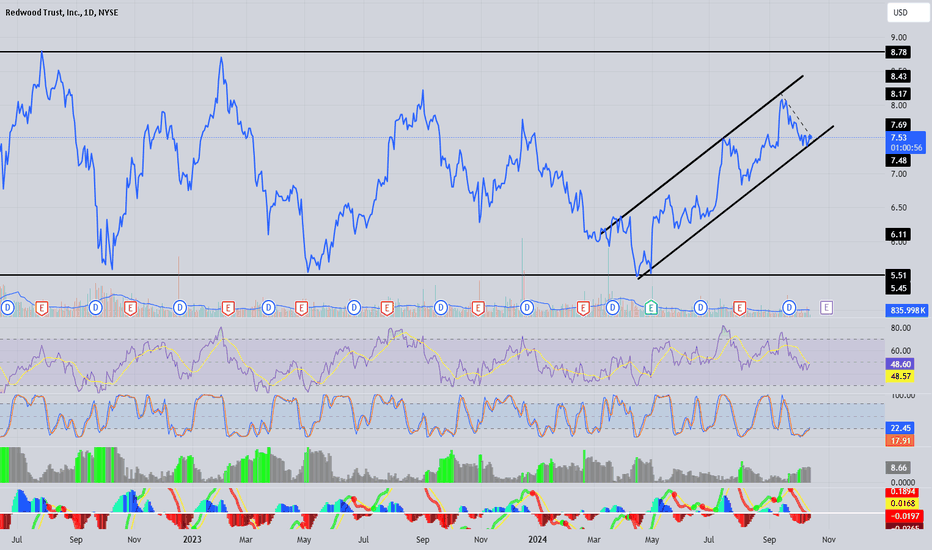932x550 pixels.
Task: Open the green earnings marker at May 2024
Action: pyautogui.click(x=651, y=307)
